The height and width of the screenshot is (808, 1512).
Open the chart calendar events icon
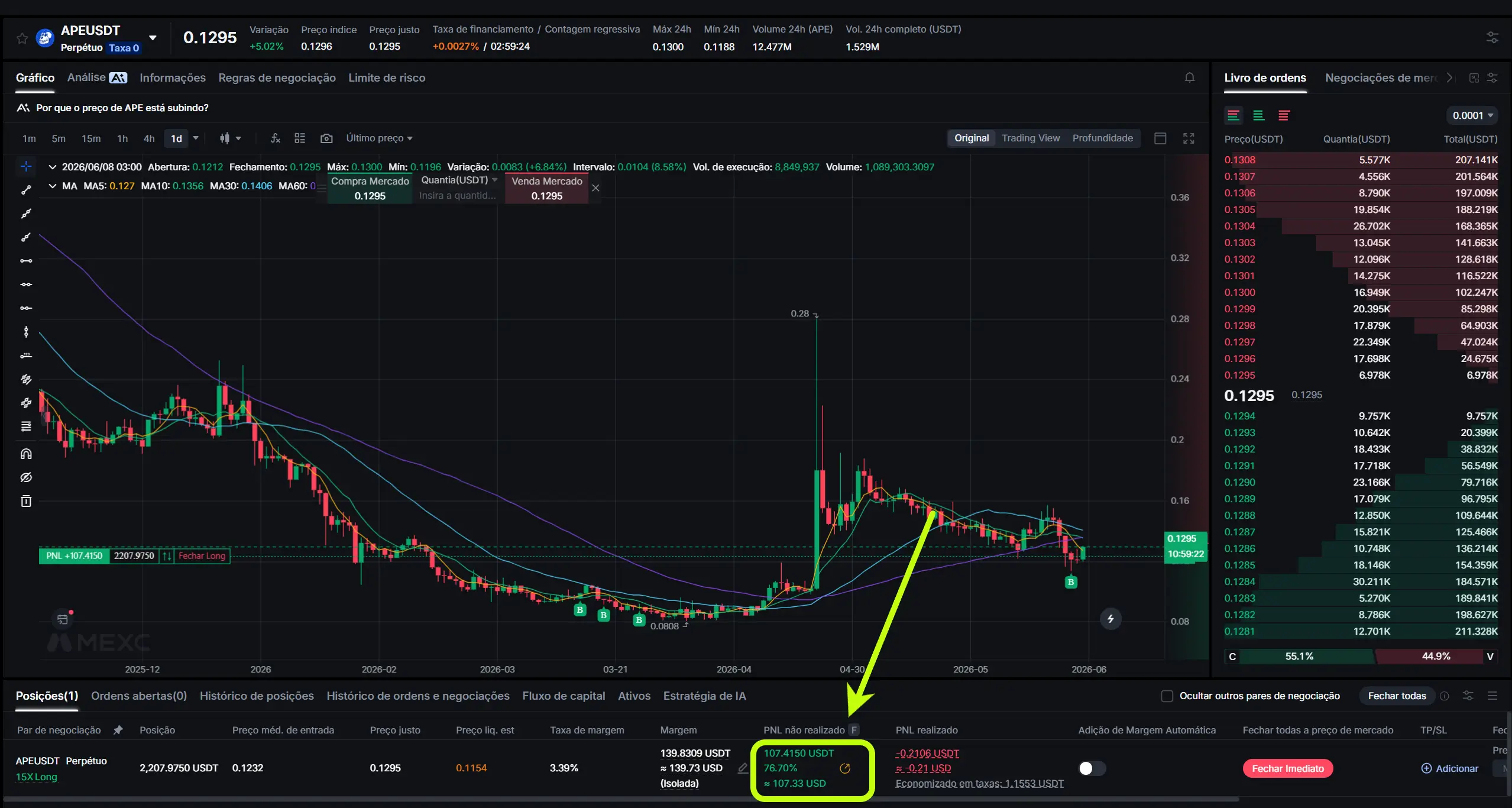(63, 619)
